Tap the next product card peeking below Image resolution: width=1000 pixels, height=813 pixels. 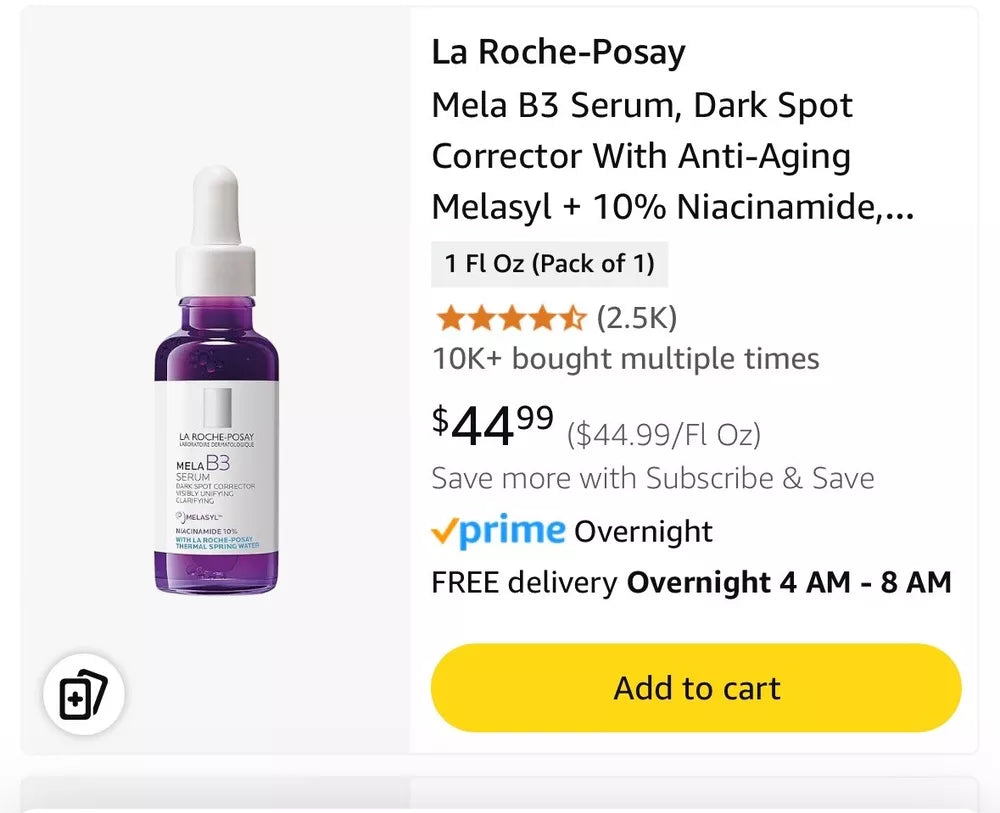pos(500,795)
